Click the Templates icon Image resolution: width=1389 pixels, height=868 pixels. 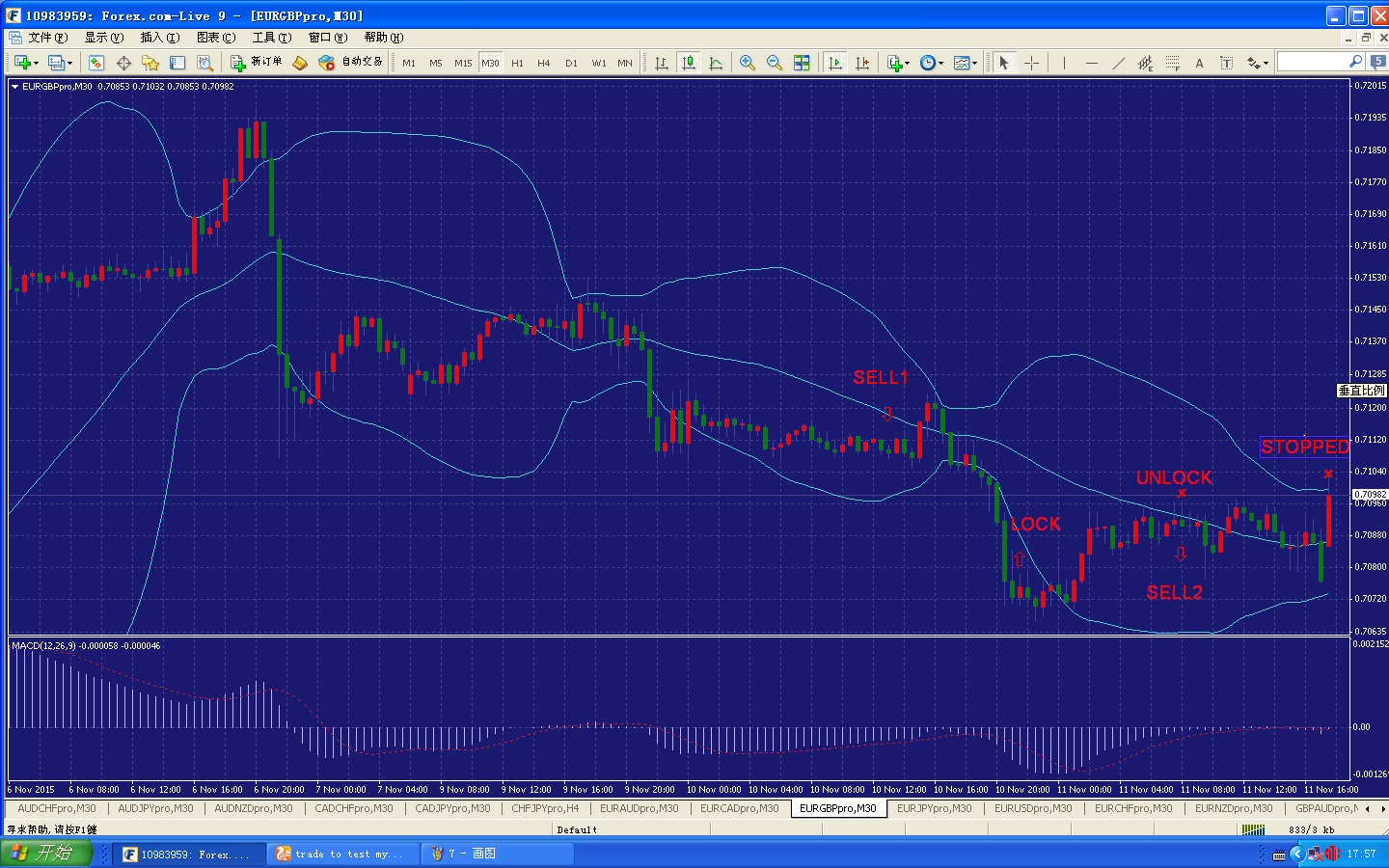961,63
